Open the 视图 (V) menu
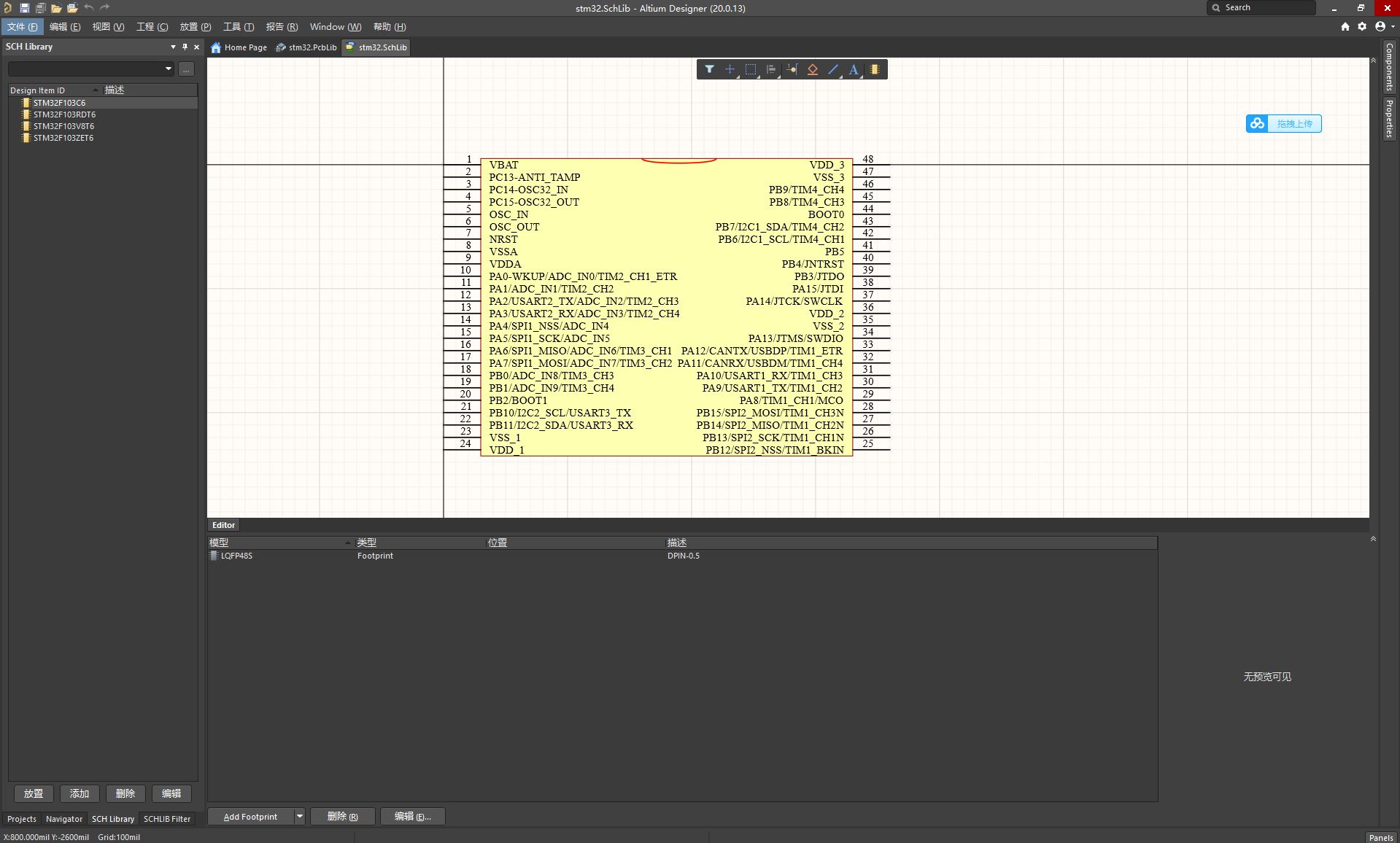The image size is (1400, 843). [x=108, y=26]
